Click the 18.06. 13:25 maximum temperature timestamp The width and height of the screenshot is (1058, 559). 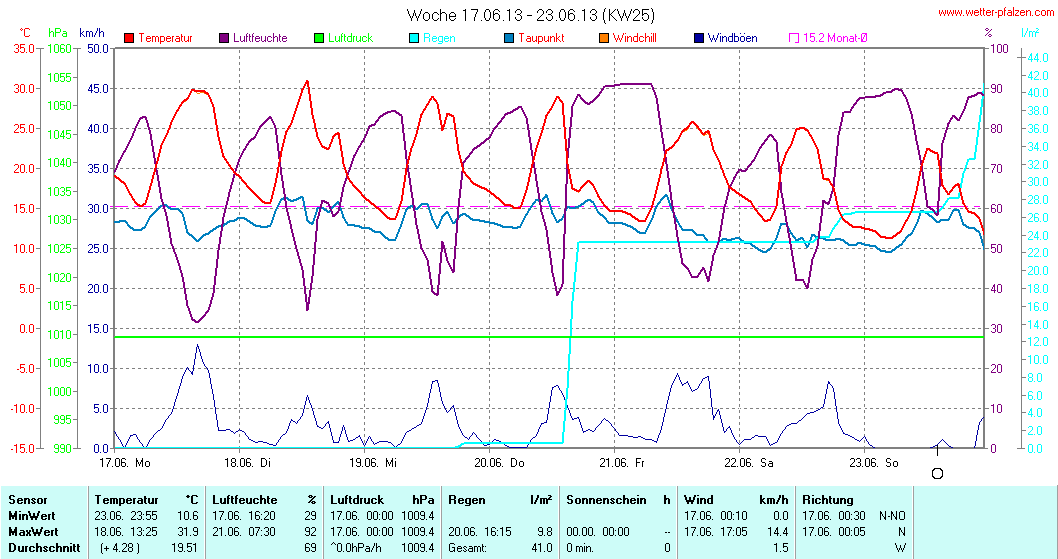click(x=128, y=532)
